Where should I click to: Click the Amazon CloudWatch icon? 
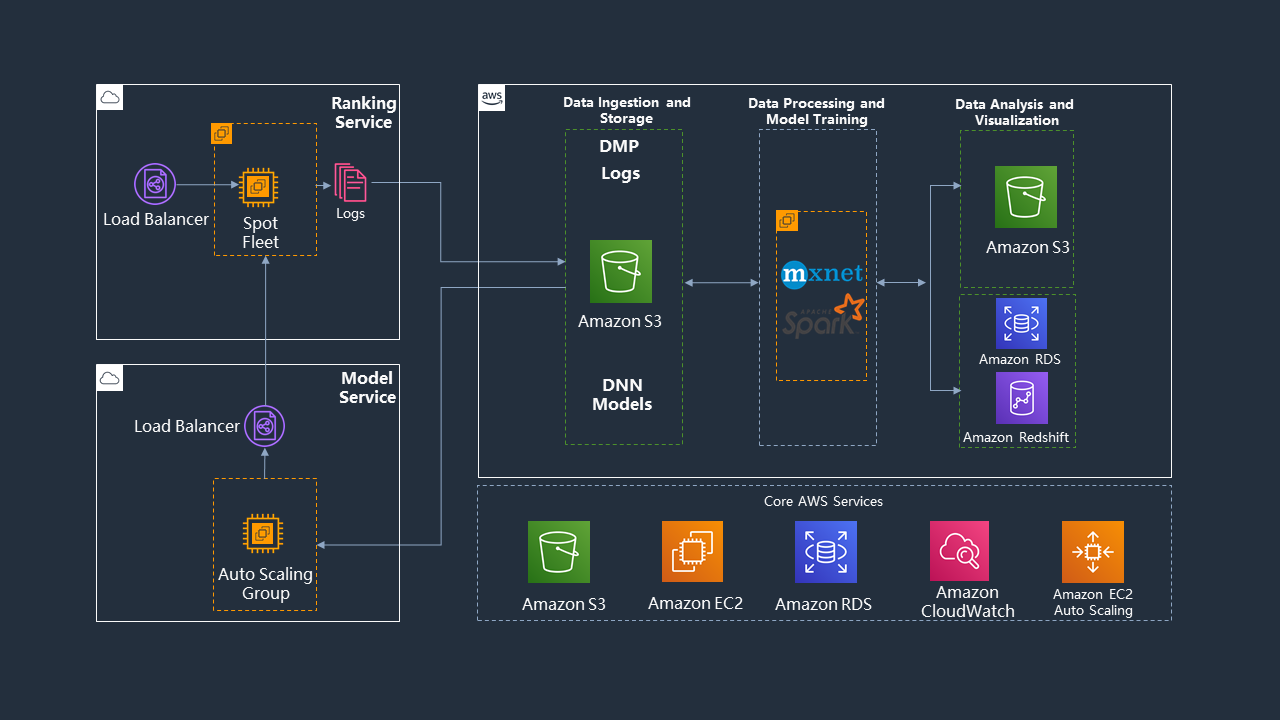[x=959, y=551]
